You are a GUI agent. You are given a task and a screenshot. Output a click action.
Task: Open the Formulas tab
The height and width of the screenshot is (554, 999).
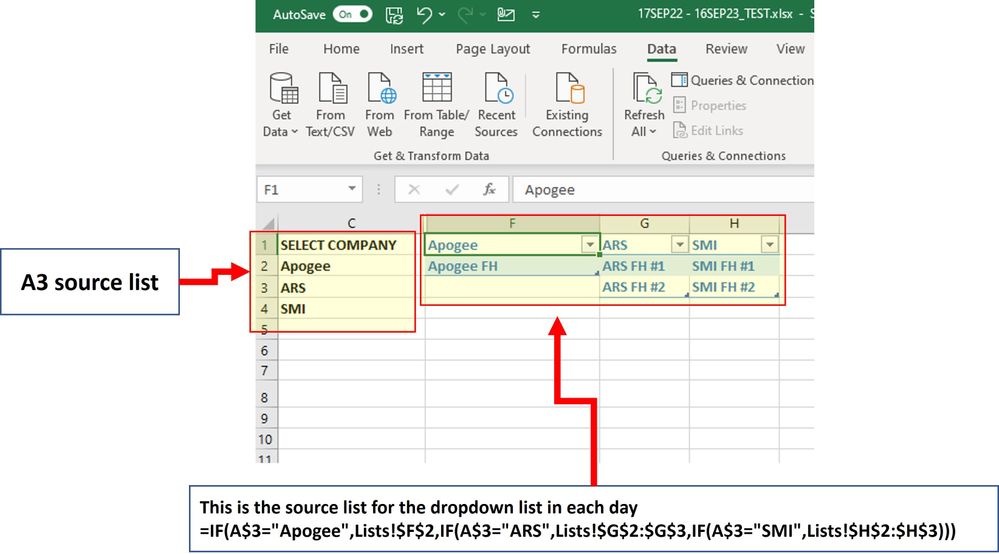click(x=589, y=48)
